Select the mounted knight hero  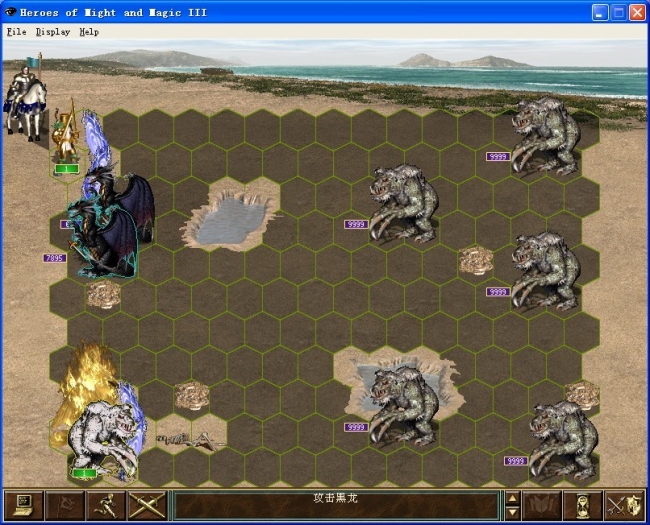click(x=25, y=100)
